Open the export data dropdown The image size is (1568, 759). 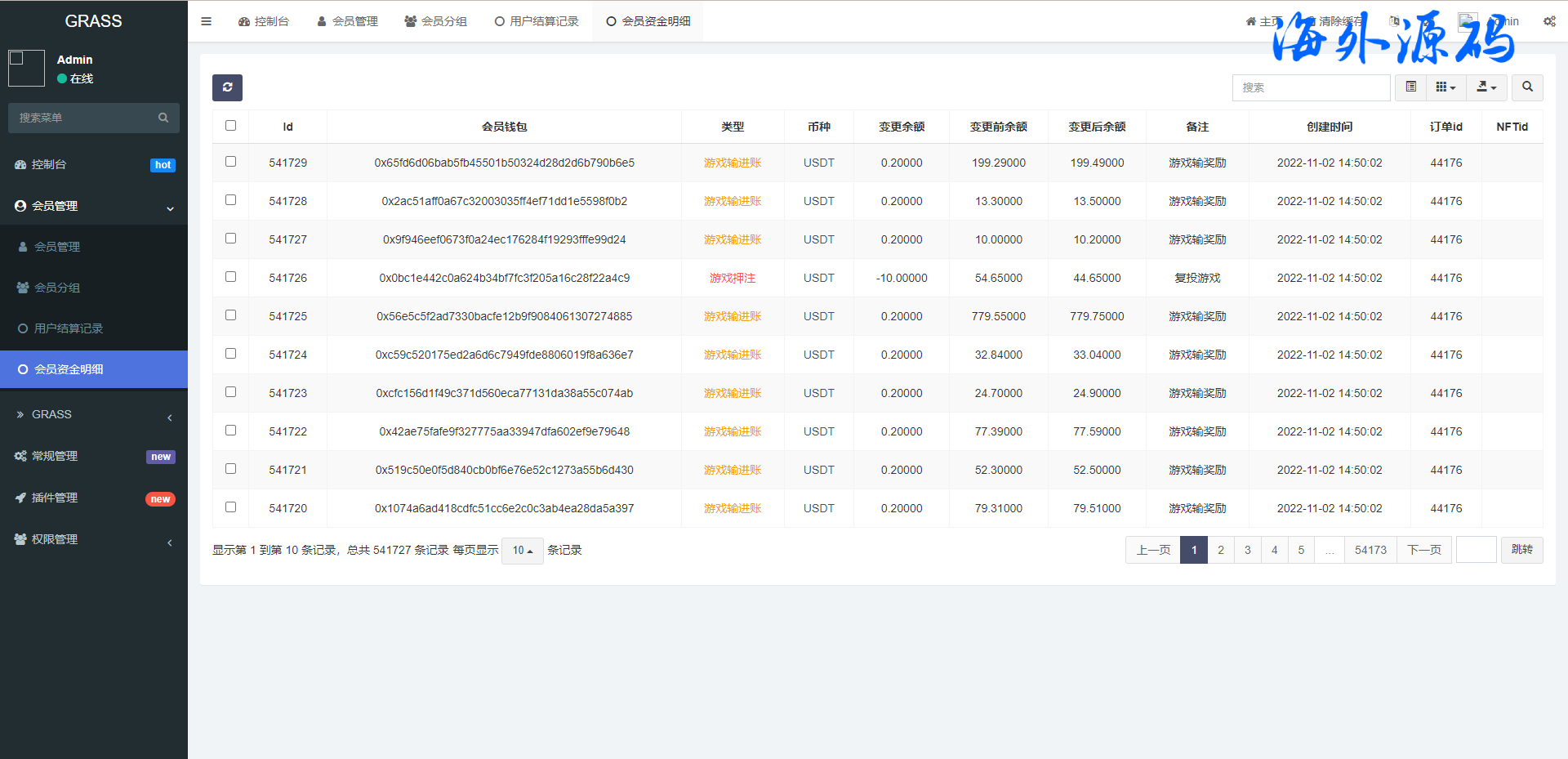1486,87
